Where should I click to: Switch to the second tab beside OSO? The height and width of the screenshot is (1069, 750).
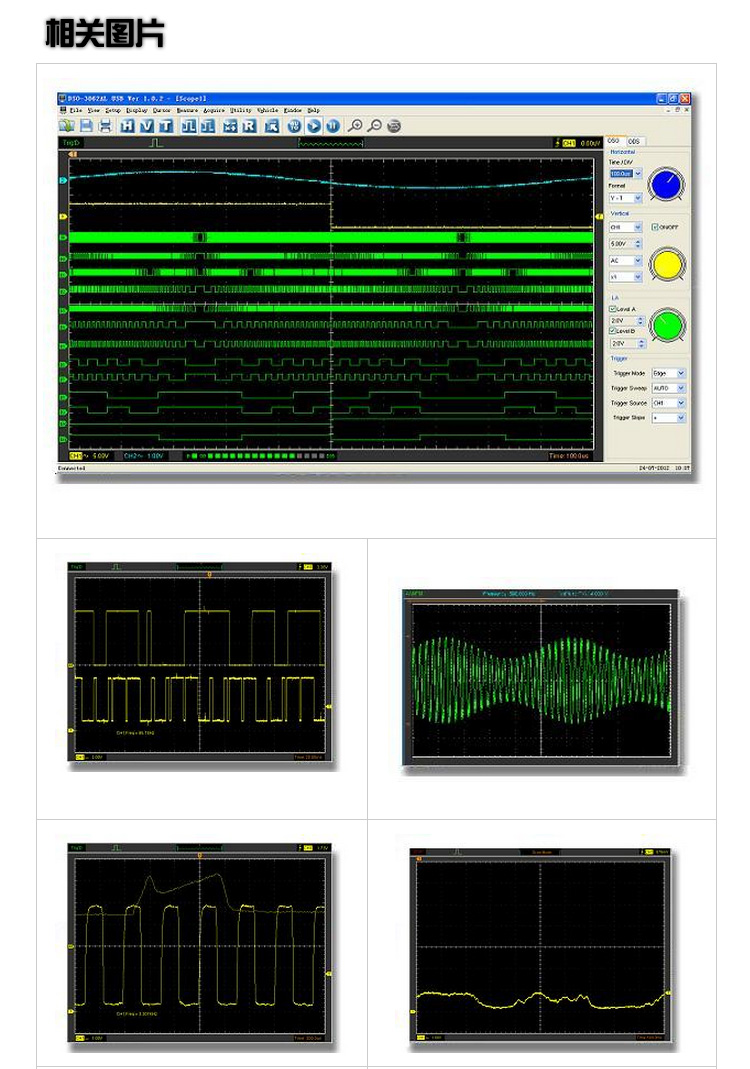coord(634,142)
